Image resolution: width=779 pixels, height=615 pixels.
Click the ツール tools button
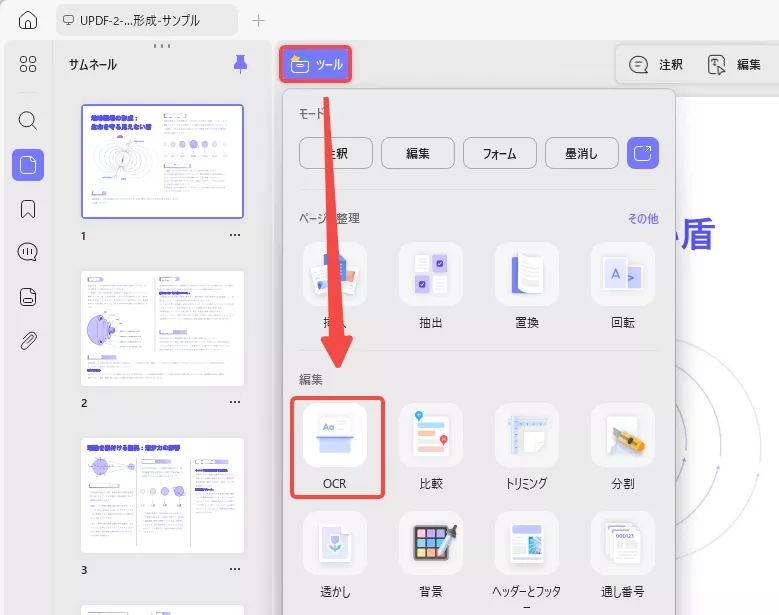315,64
